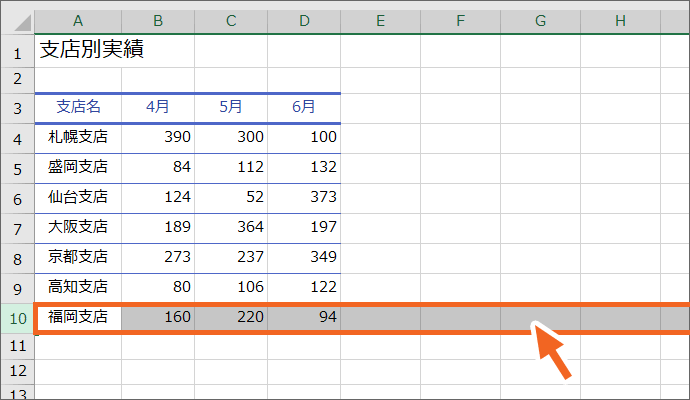This screenshot has height=400, width=690.
Task: Select the 大阪支店 cell
Action: pyautogui.click(x=78, y=228)
